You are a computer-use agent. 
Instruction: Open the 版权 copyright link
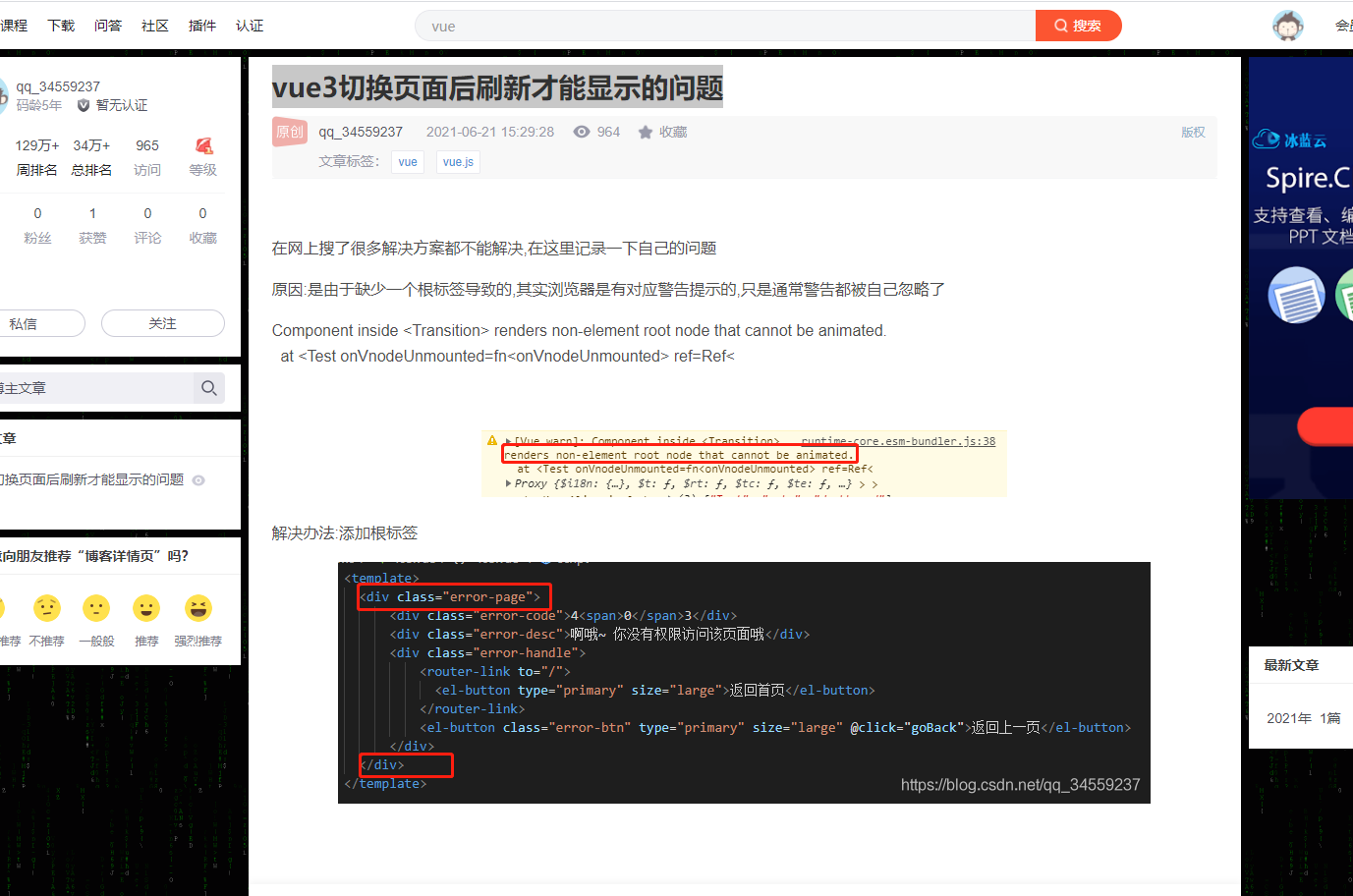pyautogui.click(x=1193, y=132)
